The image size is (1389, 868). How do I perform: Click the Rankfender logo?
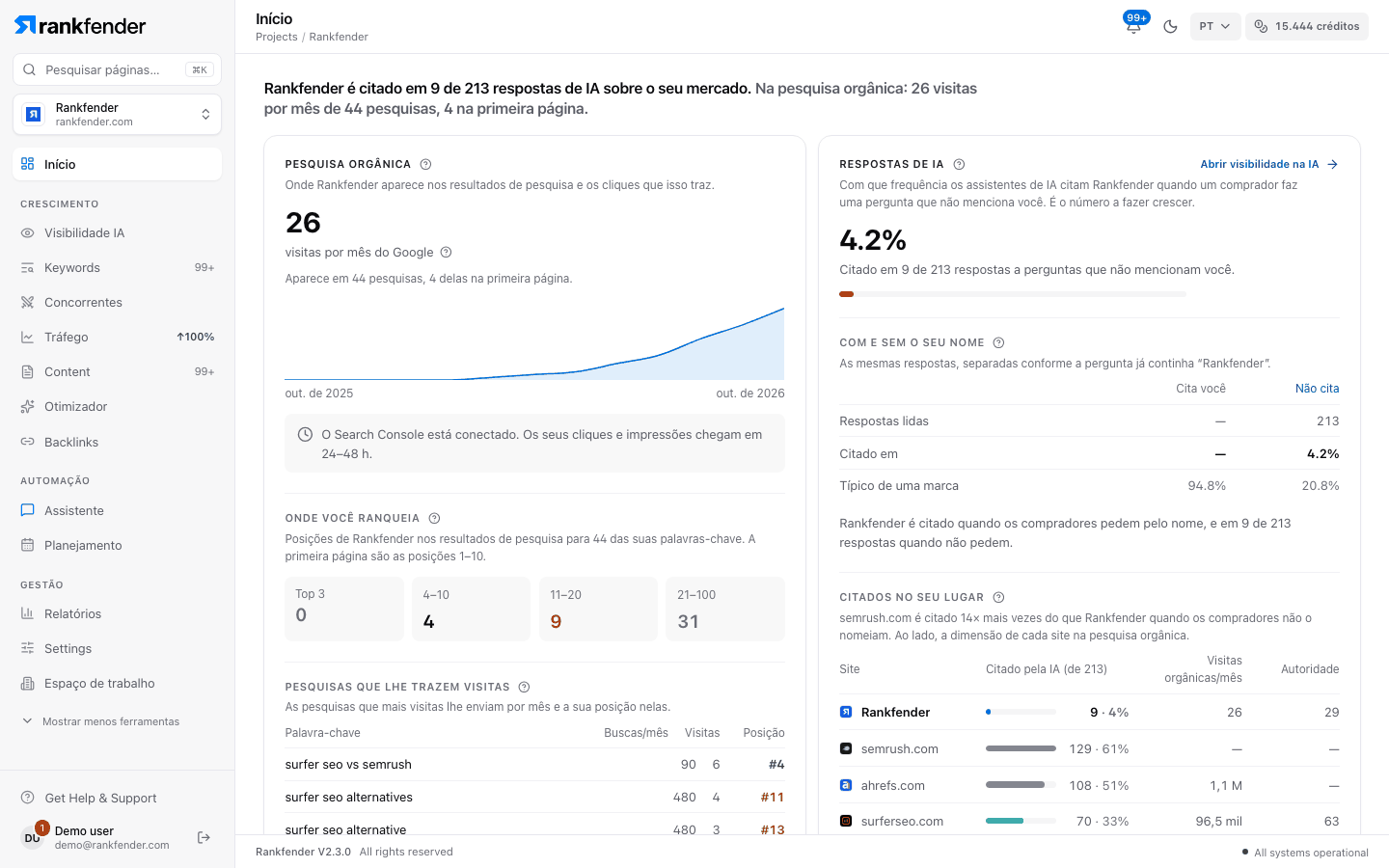(x=80, y=25)
